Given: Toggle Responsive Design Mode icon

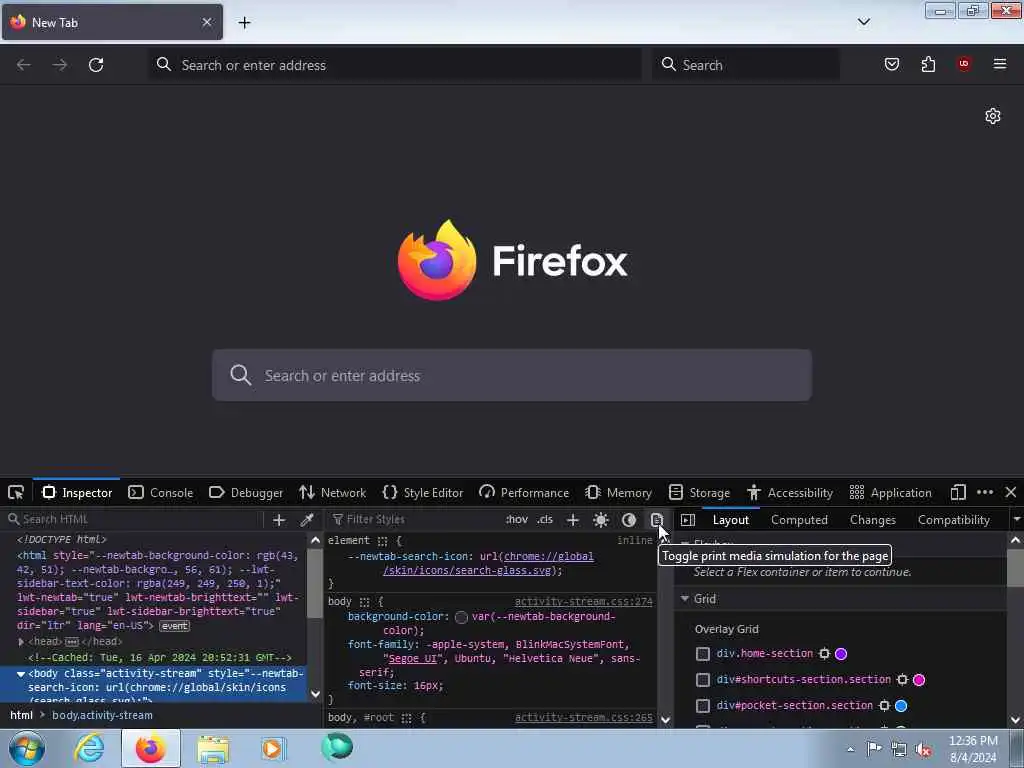Looking at the screenshot, I should [958, 492].
